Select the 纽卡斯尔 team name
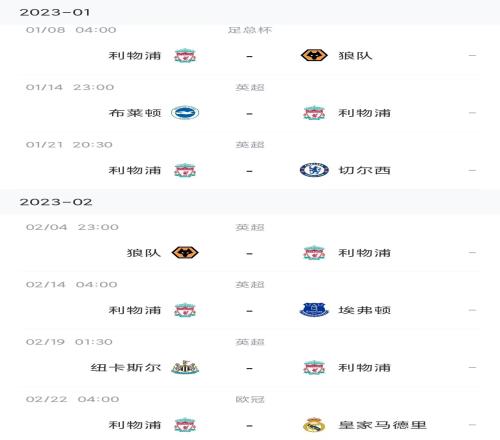 pos(126,368)
